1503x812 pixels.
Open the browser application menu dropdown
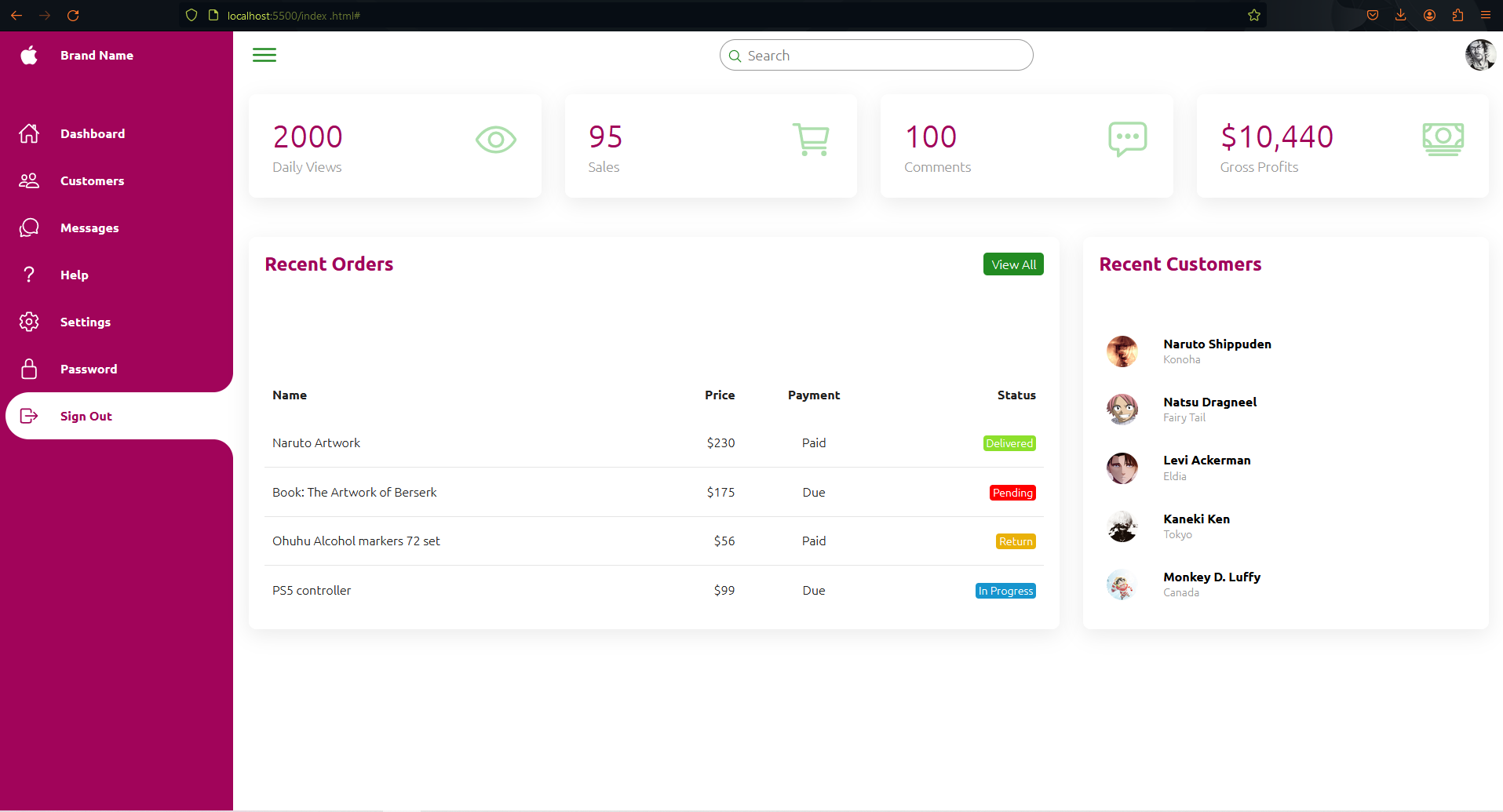pyautogui.click(x=1486, y=15)
